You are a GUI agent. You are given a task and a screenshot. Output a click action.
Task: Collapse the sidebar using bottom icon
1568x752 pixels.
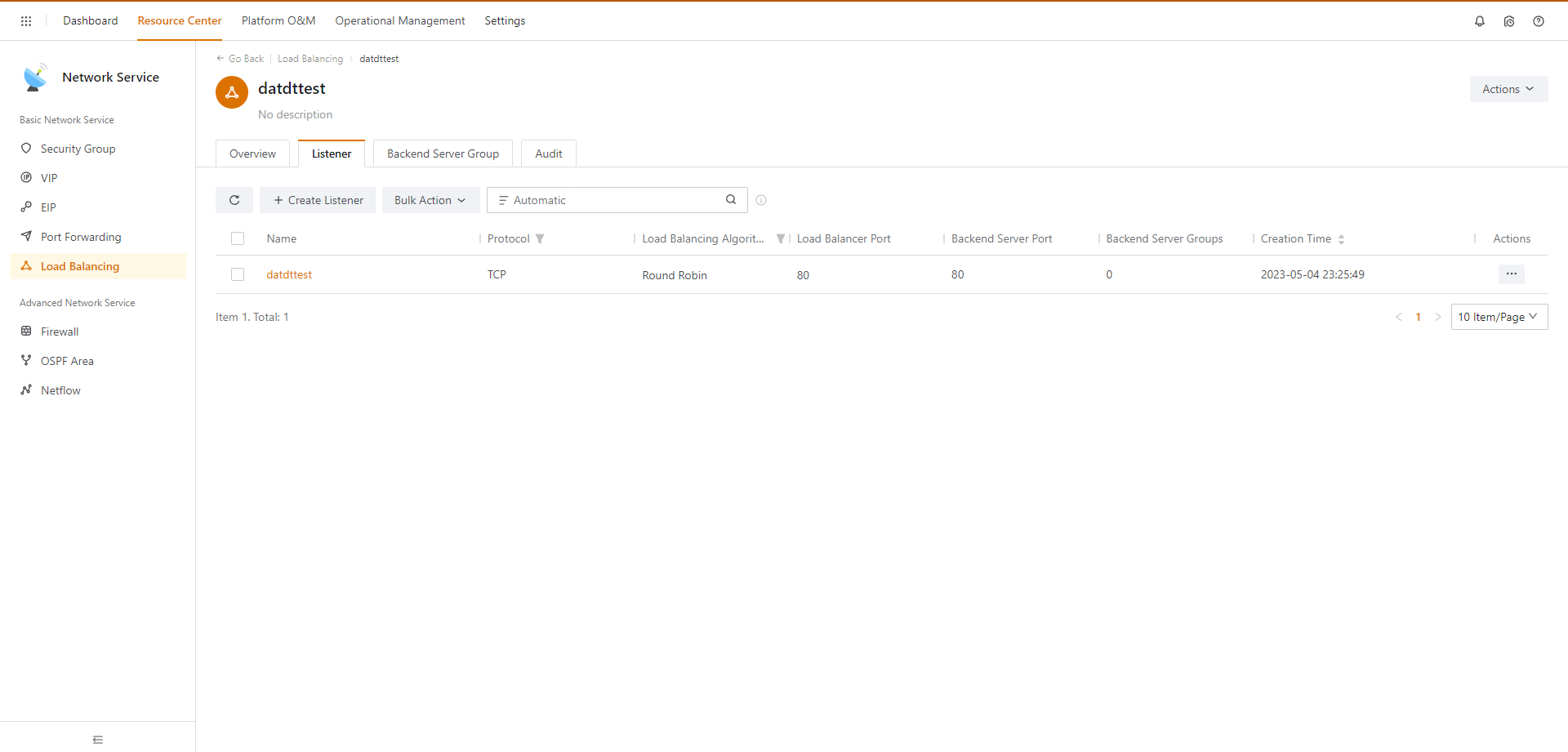[x=98, y=740]
